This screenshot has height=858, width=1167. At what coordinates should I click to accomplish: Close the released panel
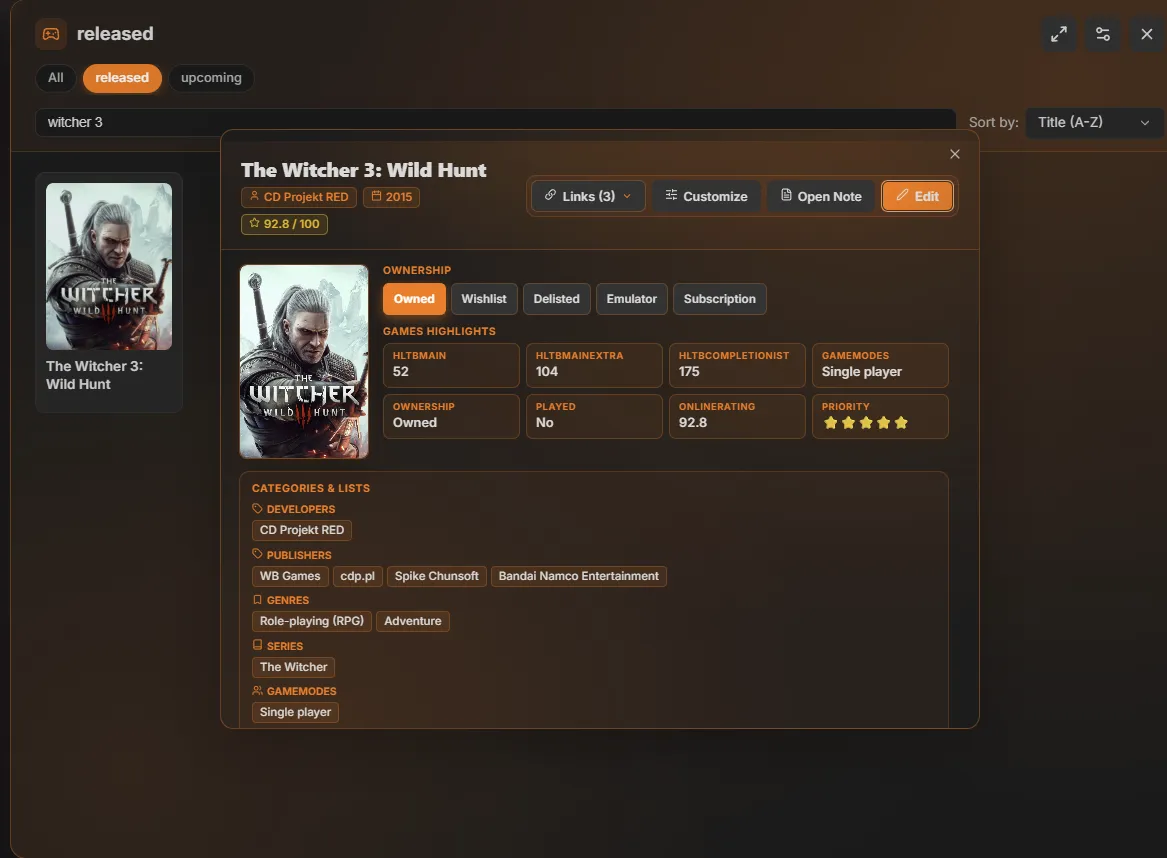1146,34
